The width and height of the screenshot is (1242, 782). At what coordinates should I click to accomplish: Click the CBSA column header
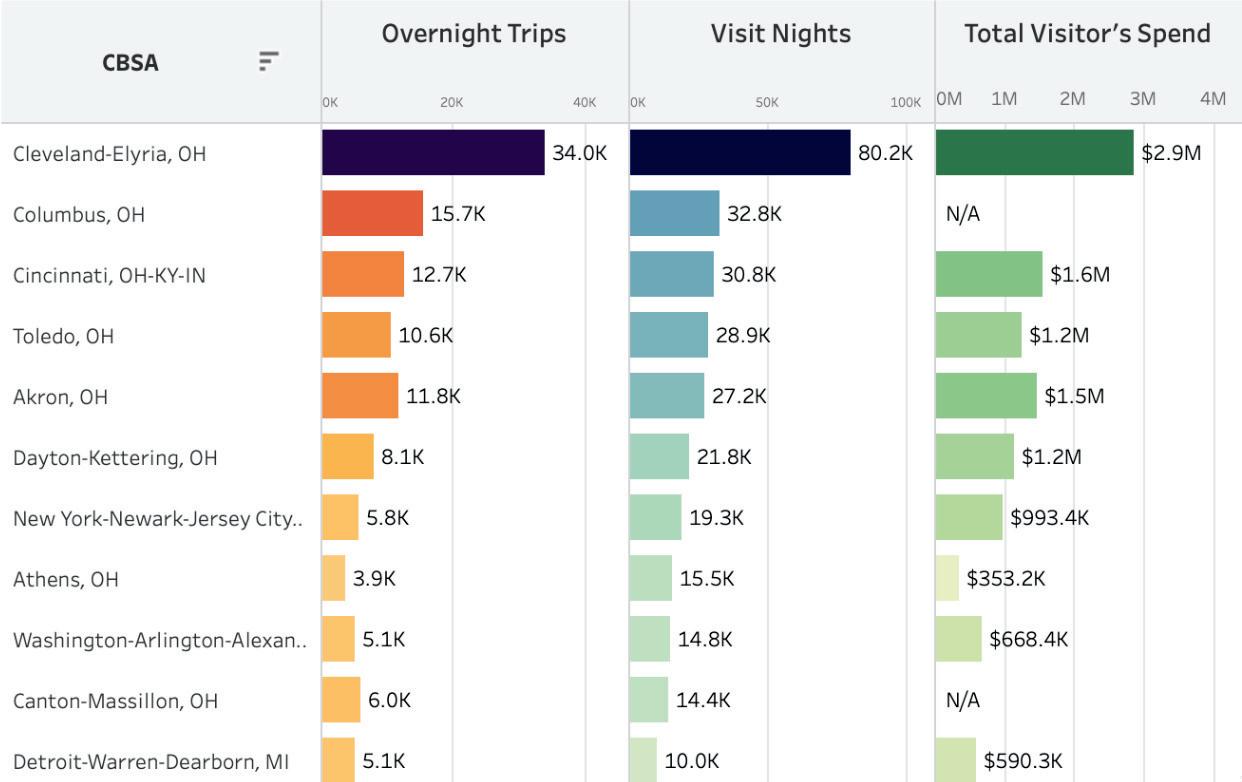[x=130, y=63]
